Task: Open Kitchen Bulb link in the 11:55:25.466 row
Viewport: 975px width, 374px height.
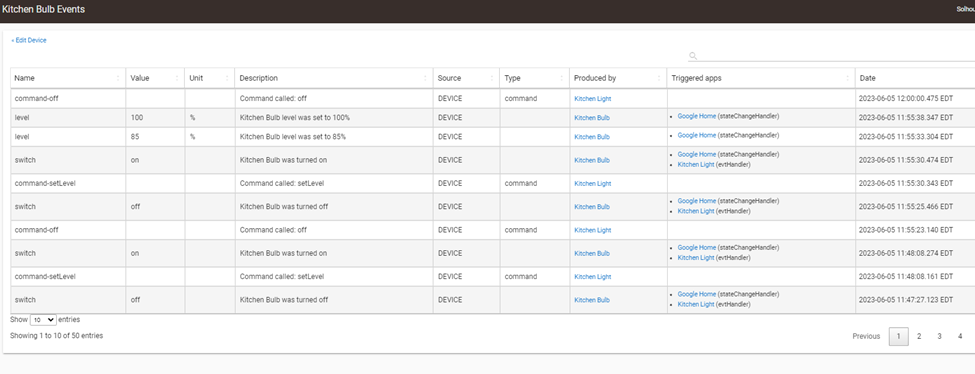Action: point(592,207)
